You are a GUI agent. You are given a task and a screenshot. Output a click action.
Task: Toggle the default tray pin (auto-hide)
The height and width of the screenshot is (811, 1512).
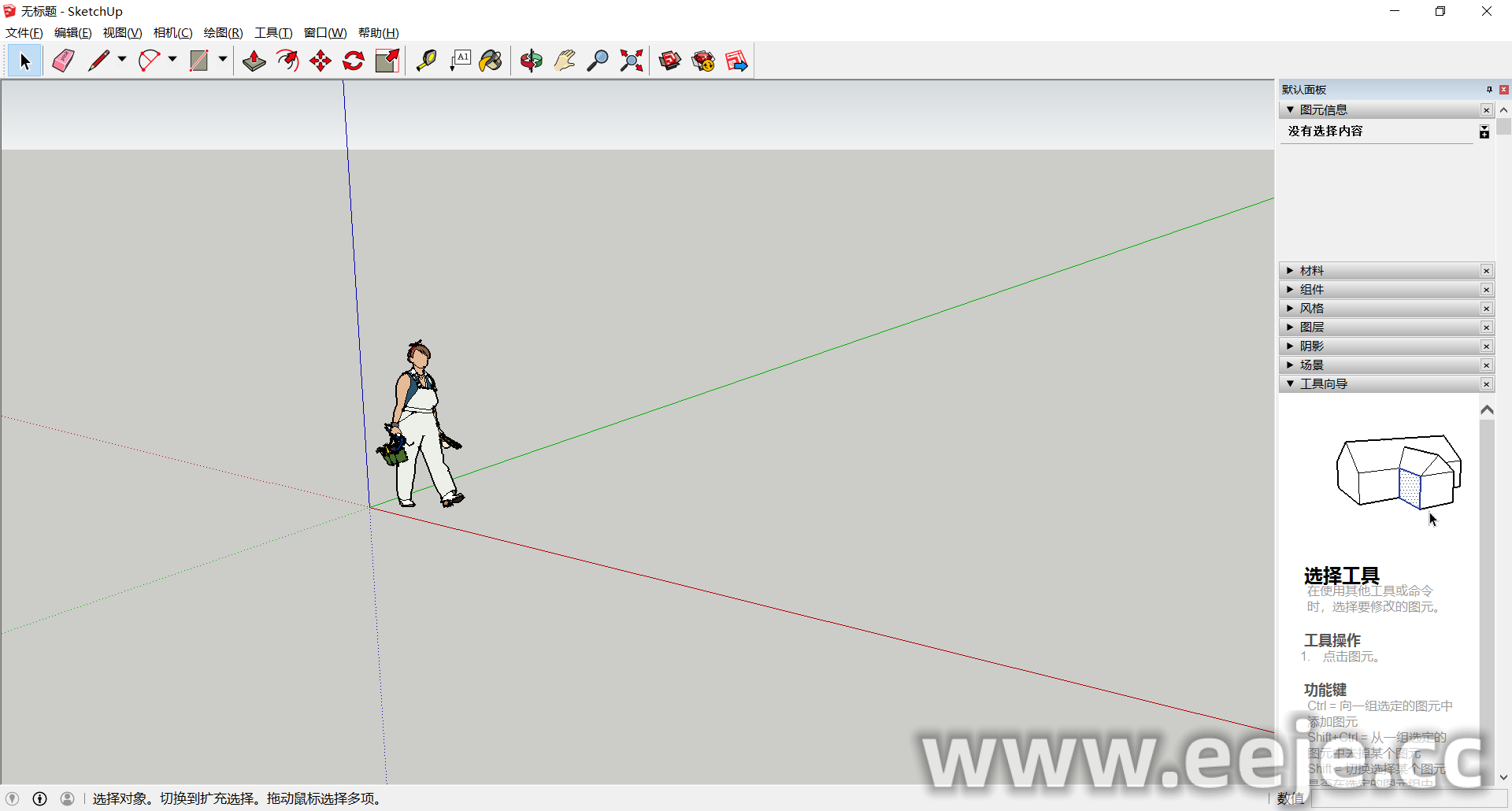[1489, 89]
